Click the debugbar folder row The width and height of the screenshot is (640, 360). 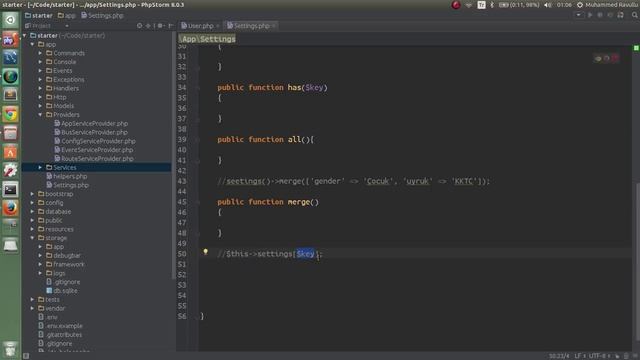(97, 256)
